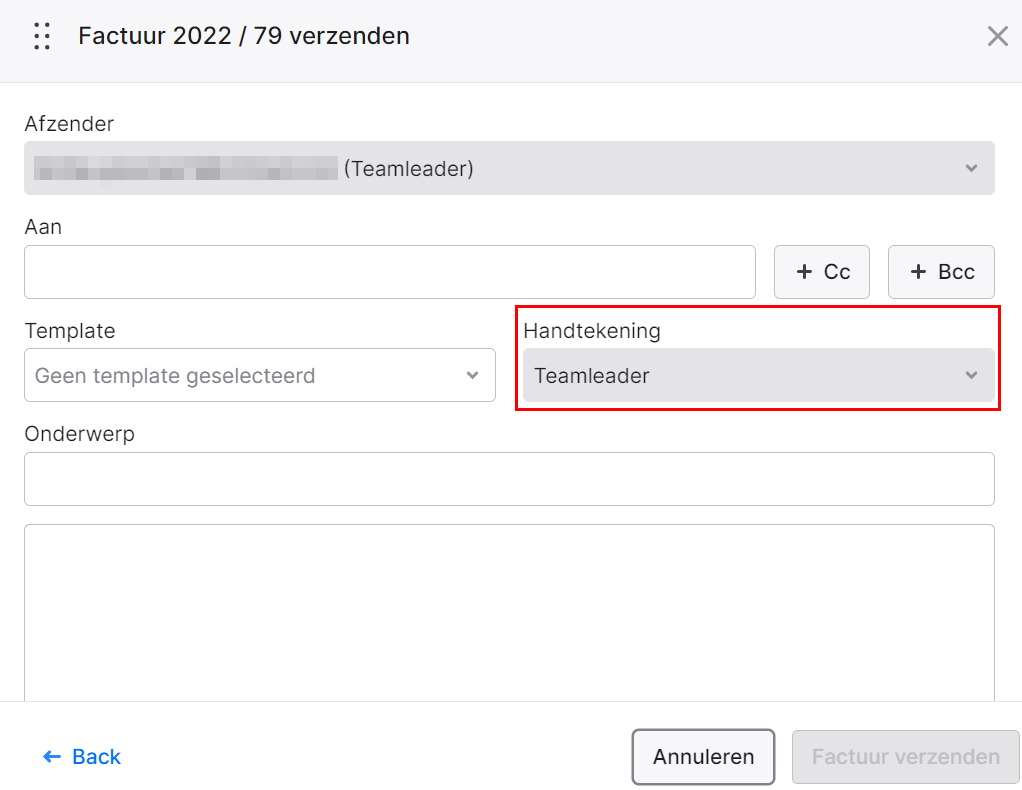Click the Annuleren button
1022x790 pixels.
703,757
